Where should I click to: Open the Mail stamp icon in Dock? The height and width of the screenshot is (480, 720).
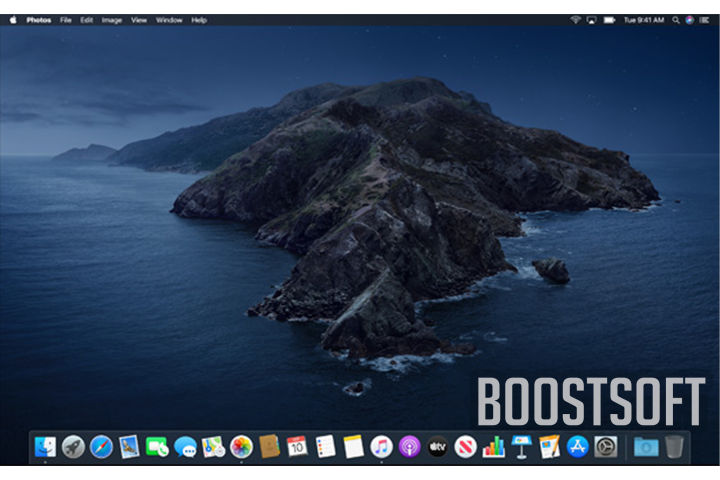point(129,446)
